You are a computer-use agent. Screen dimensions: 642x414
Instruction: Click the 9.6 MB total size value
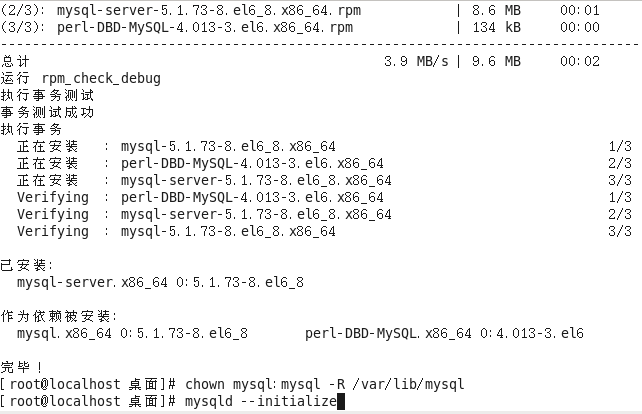(x=496, y=61)
